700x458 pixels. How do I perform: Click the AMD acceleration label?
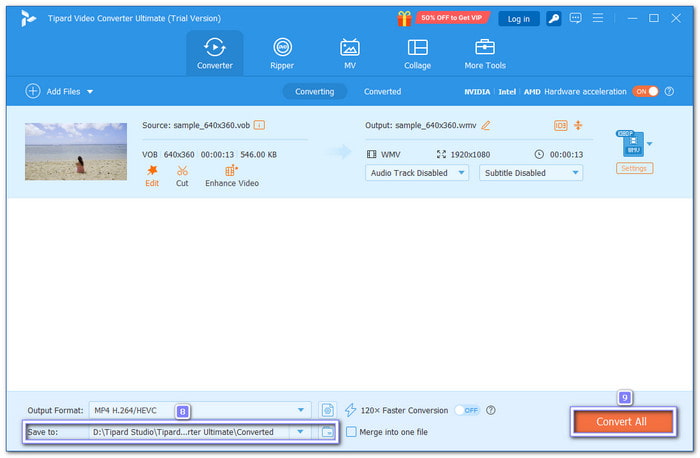tap(532, 92)
